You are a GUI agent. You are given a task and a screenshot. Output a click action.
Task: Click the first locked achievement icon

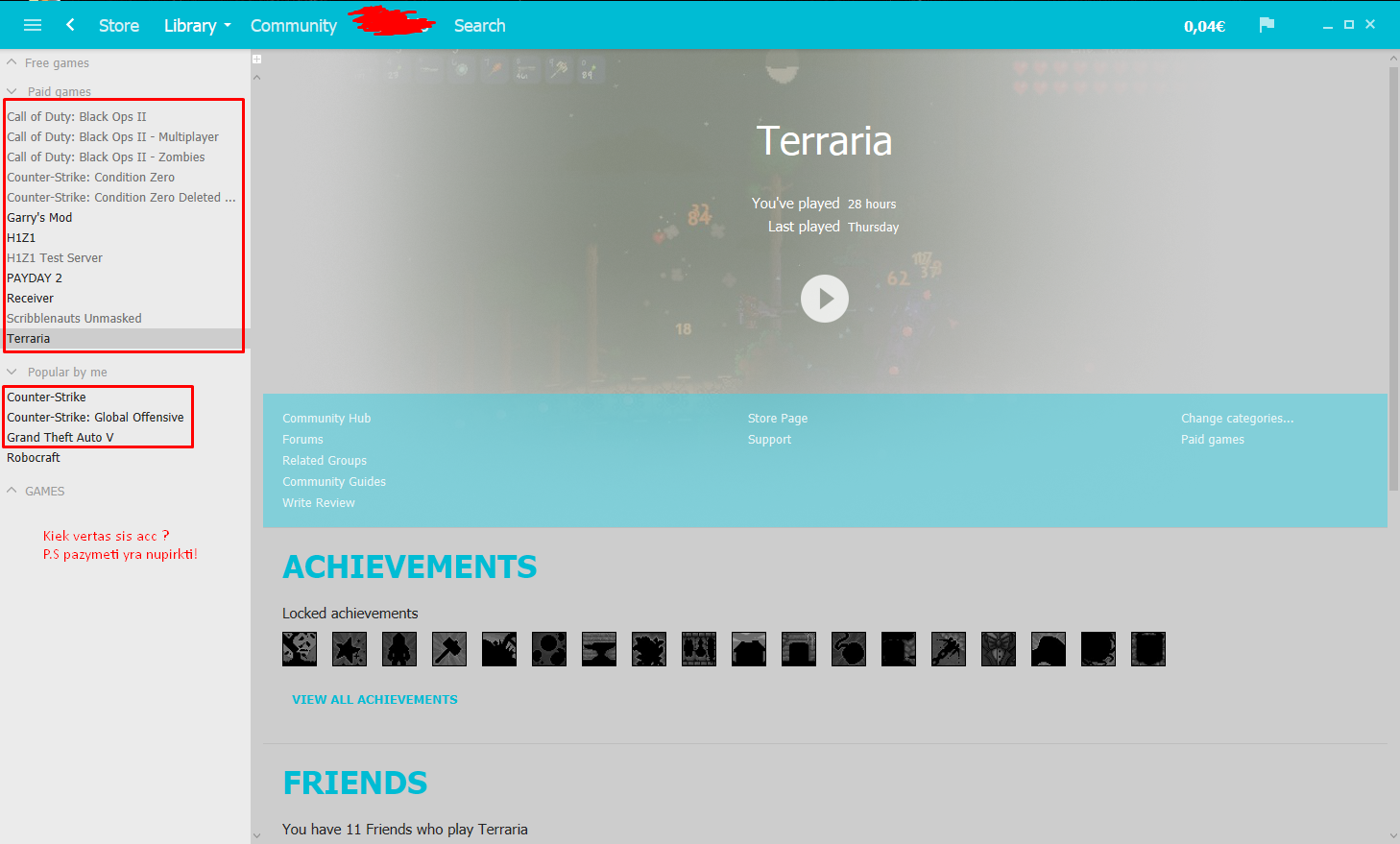[300, 649]
